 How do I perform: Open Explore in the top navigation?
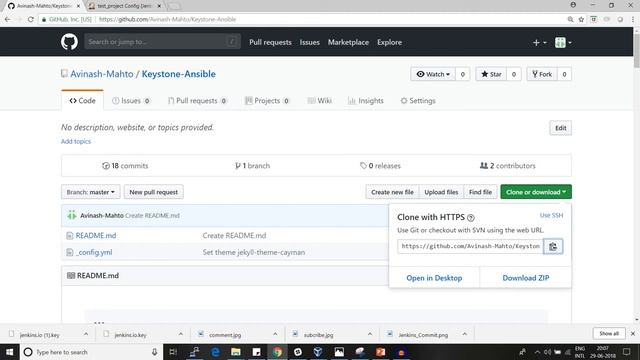pyautogui.click(x=389, y=42)
